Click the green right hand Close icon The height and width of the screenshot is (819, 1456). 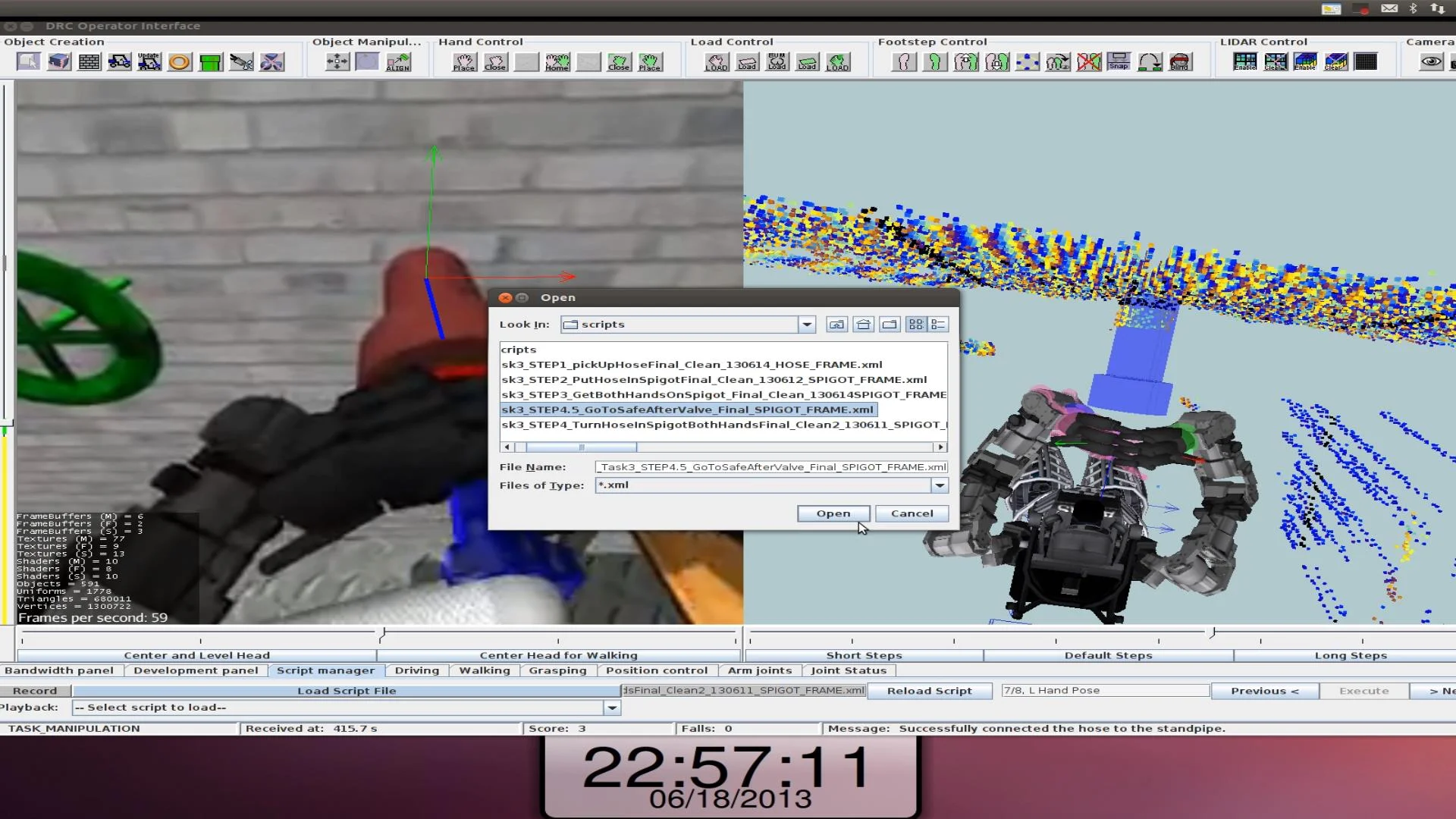coord(619,62)
